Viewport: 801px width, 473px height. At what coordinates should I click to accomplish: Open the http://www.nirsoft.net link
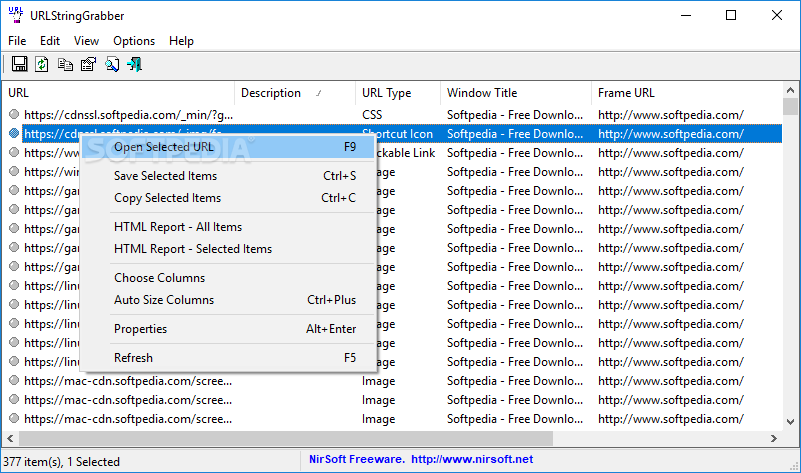[472, 459]
